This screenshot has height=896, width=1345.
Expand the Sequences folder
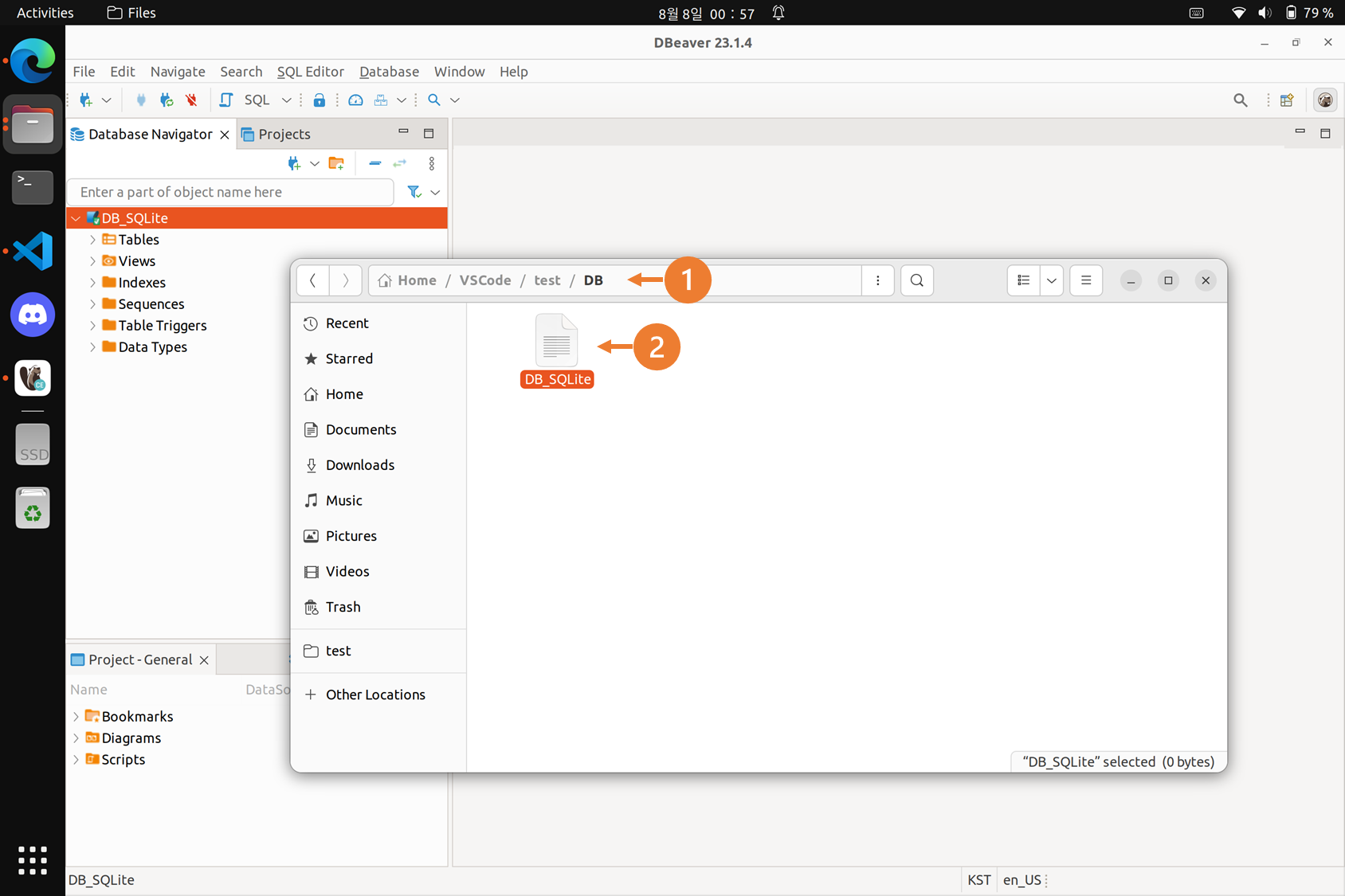(x=92, y=304)
